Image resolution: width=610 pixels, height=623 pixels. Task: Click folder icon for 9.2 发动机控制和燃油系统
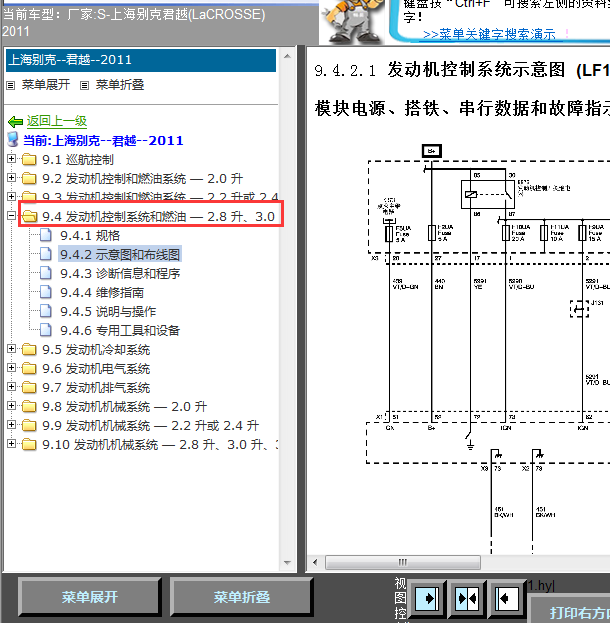pyautogui.click(x=29, y=178)
